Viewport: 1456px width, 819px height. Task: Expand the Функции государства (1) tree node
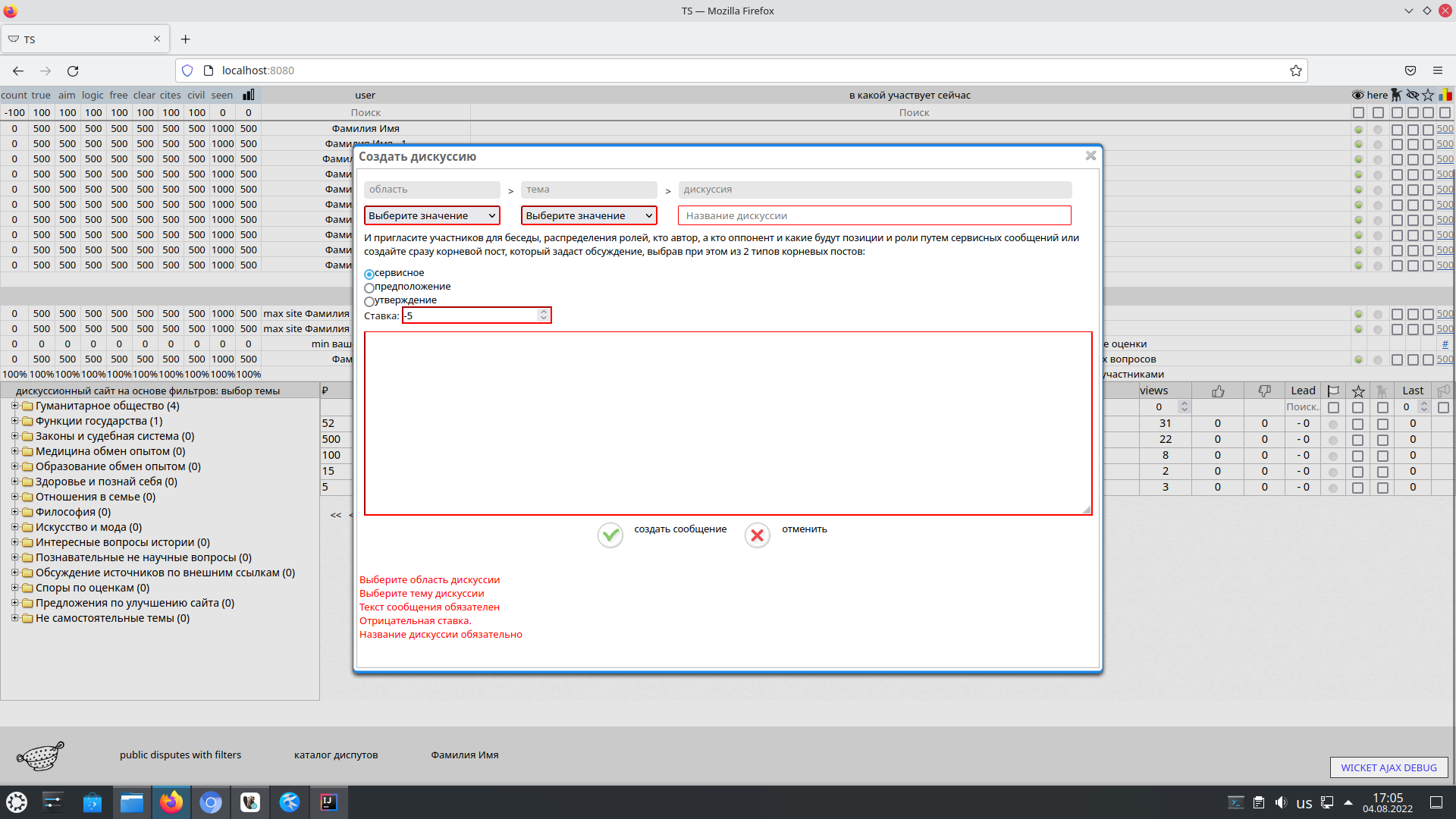coord(14,421)
